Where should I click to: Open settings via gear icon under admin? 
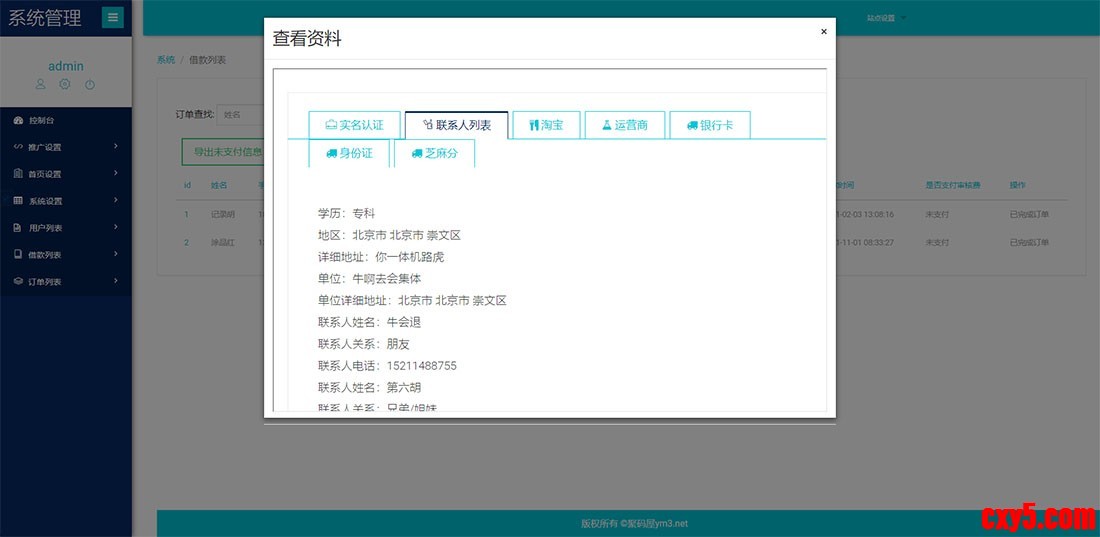65,85
